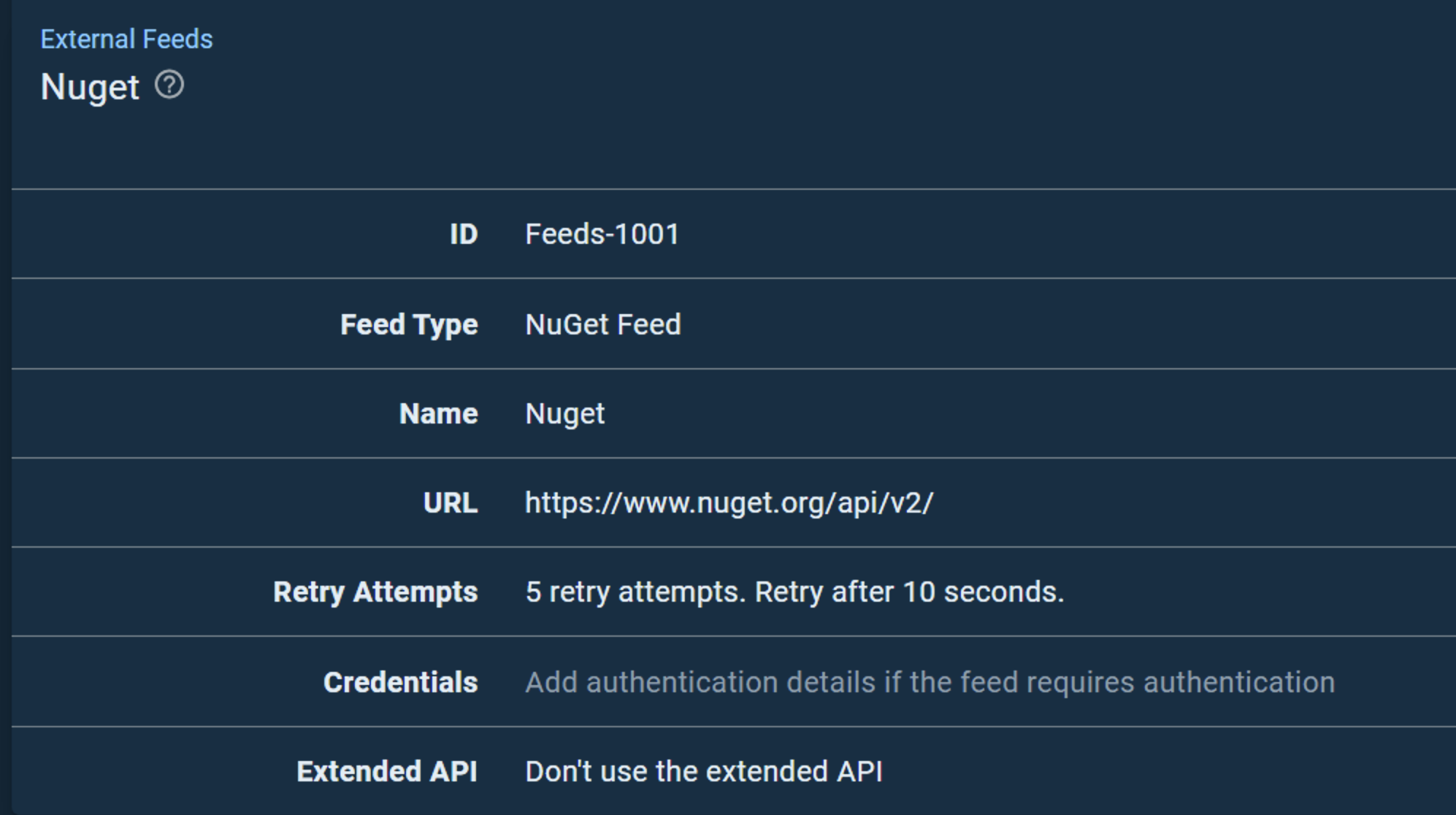Select the Credentials row label
The width and height of the screenshot is (1456, 815).
pos(400,681)
